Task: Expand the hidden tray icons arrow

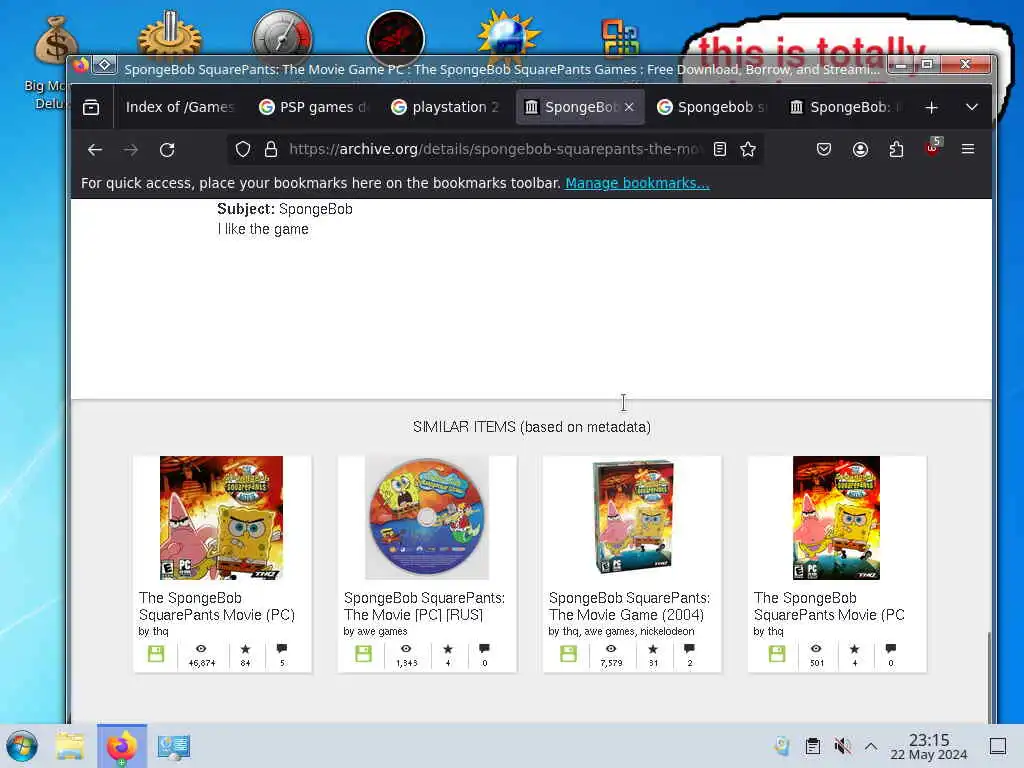Action: coord(871,746)
